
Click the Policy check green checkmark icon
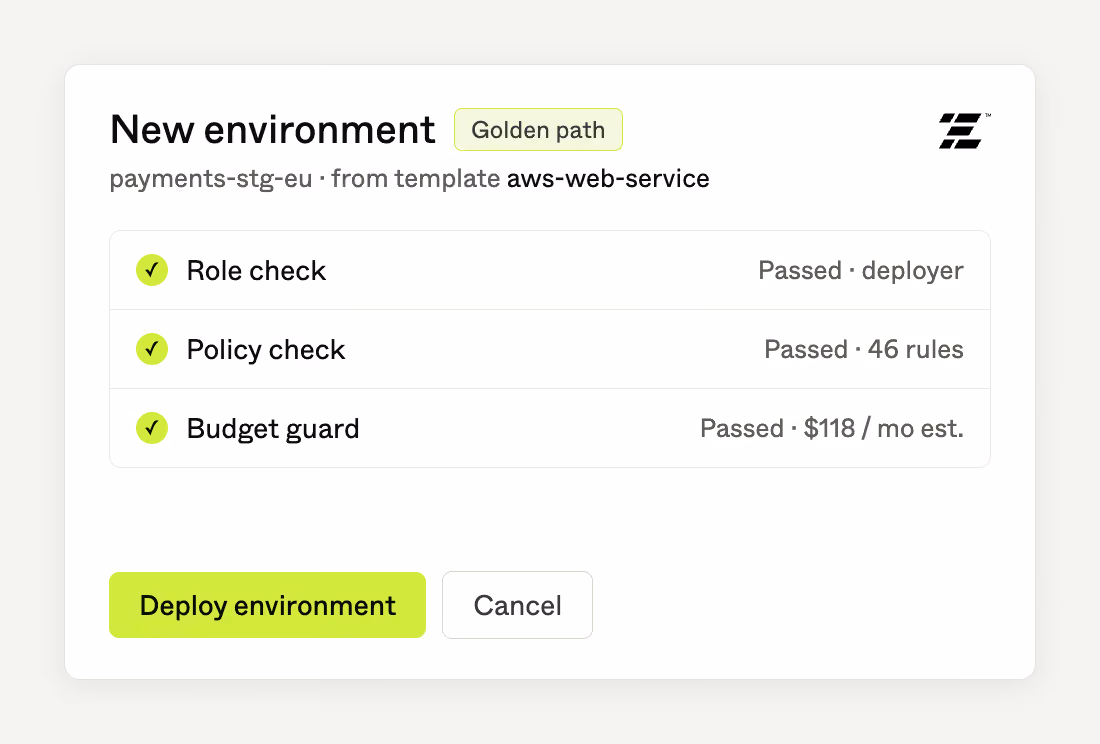point(152,349)
